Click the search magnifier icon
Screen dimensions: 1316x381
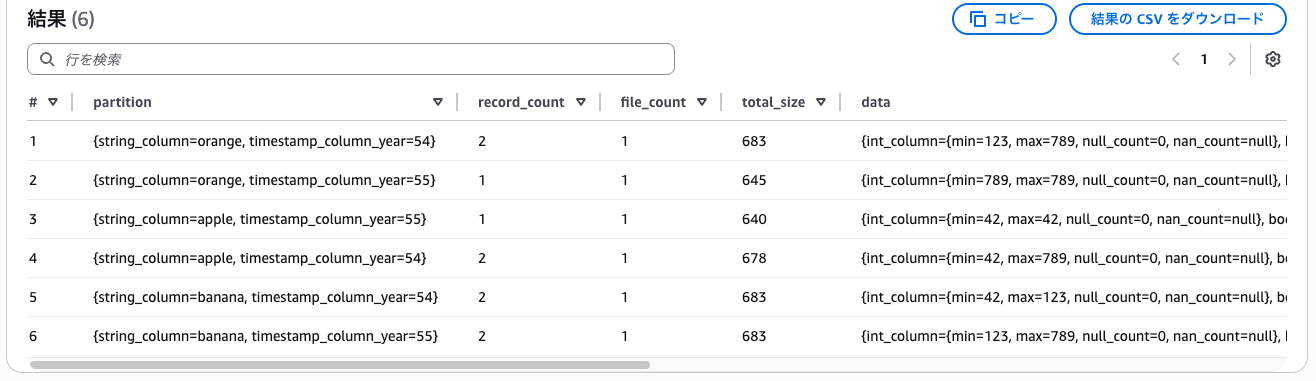tap(46, 59)
